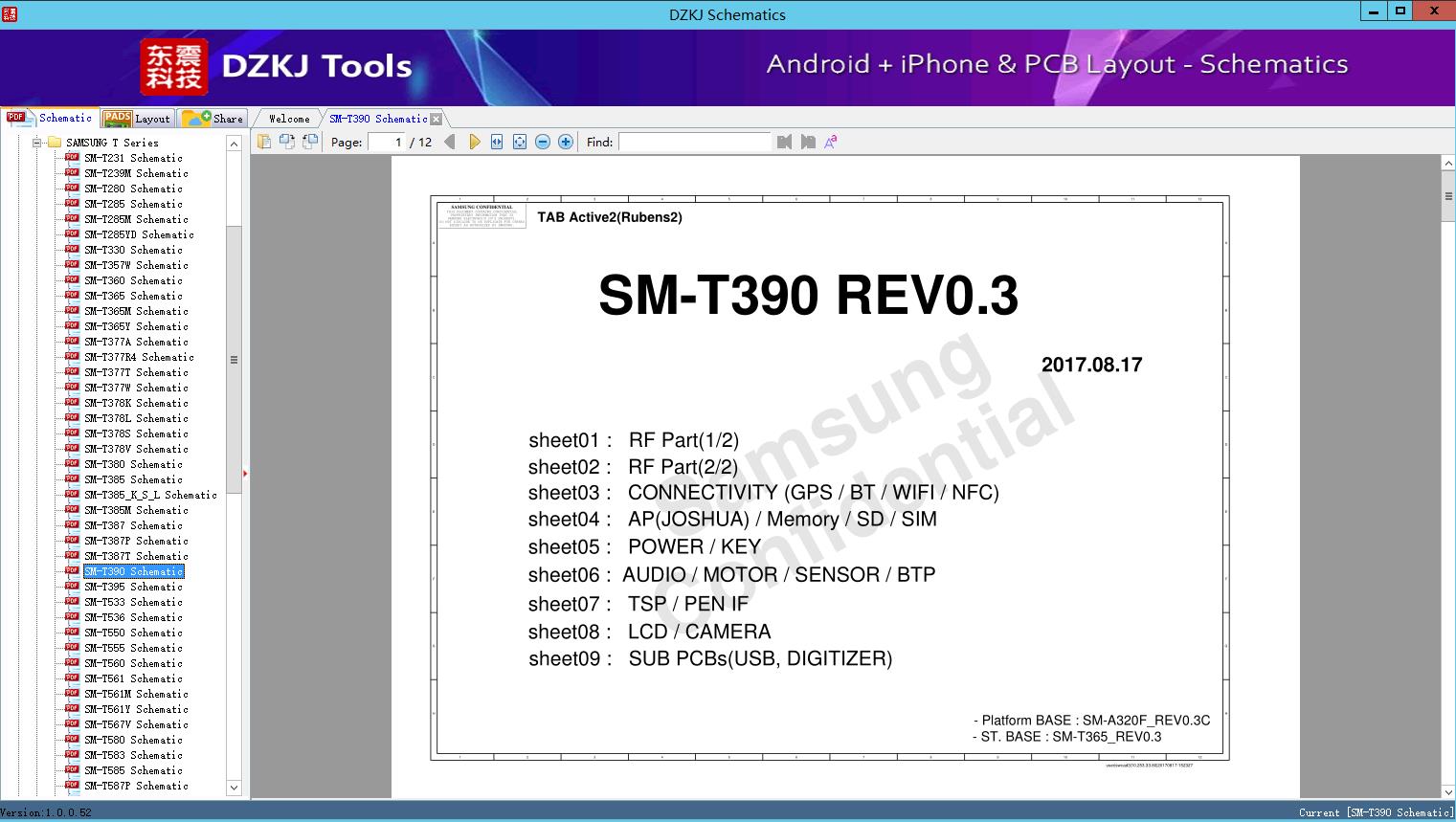Open SM-T378K Schematic in the tree
Screen dimensions: 1456x822
136,403
